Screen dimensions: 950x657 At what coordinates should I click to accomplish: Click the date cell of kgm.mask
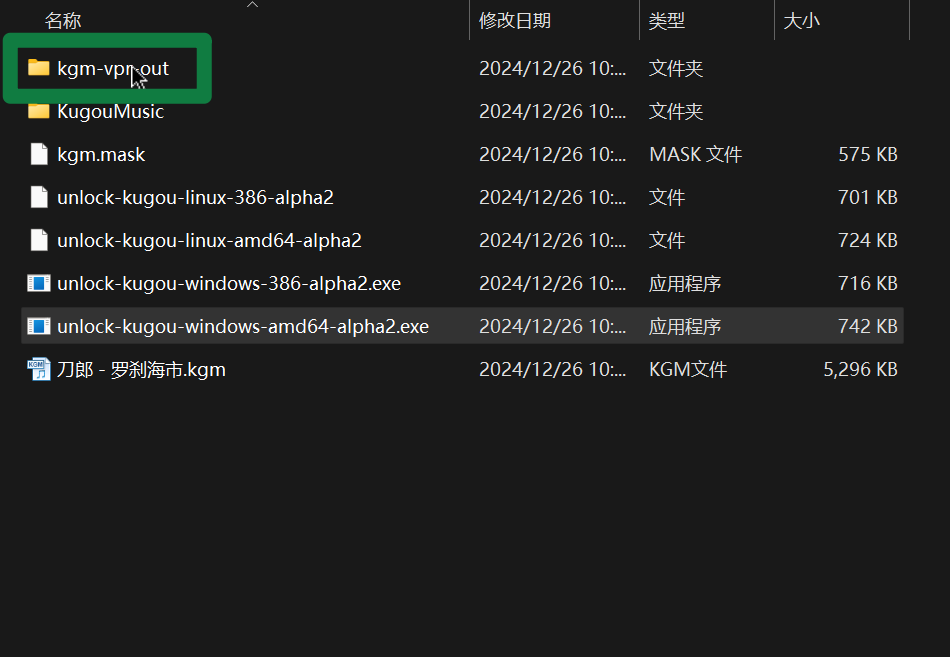[x=553, y=155]
